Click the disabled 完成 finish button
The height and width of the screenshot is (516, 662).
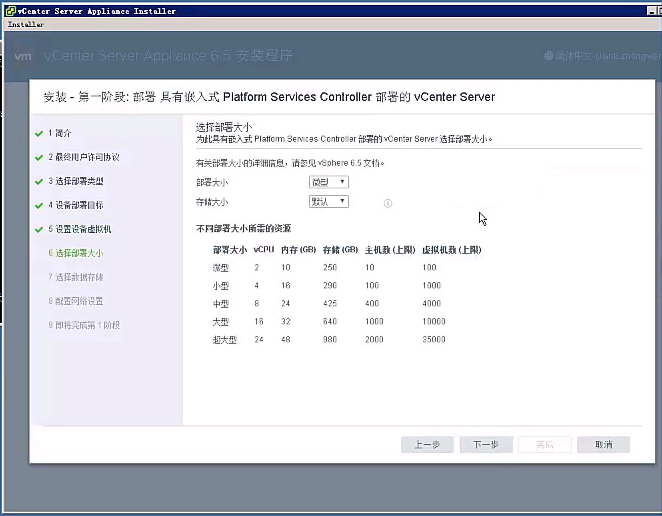click(x=545, y=444)
